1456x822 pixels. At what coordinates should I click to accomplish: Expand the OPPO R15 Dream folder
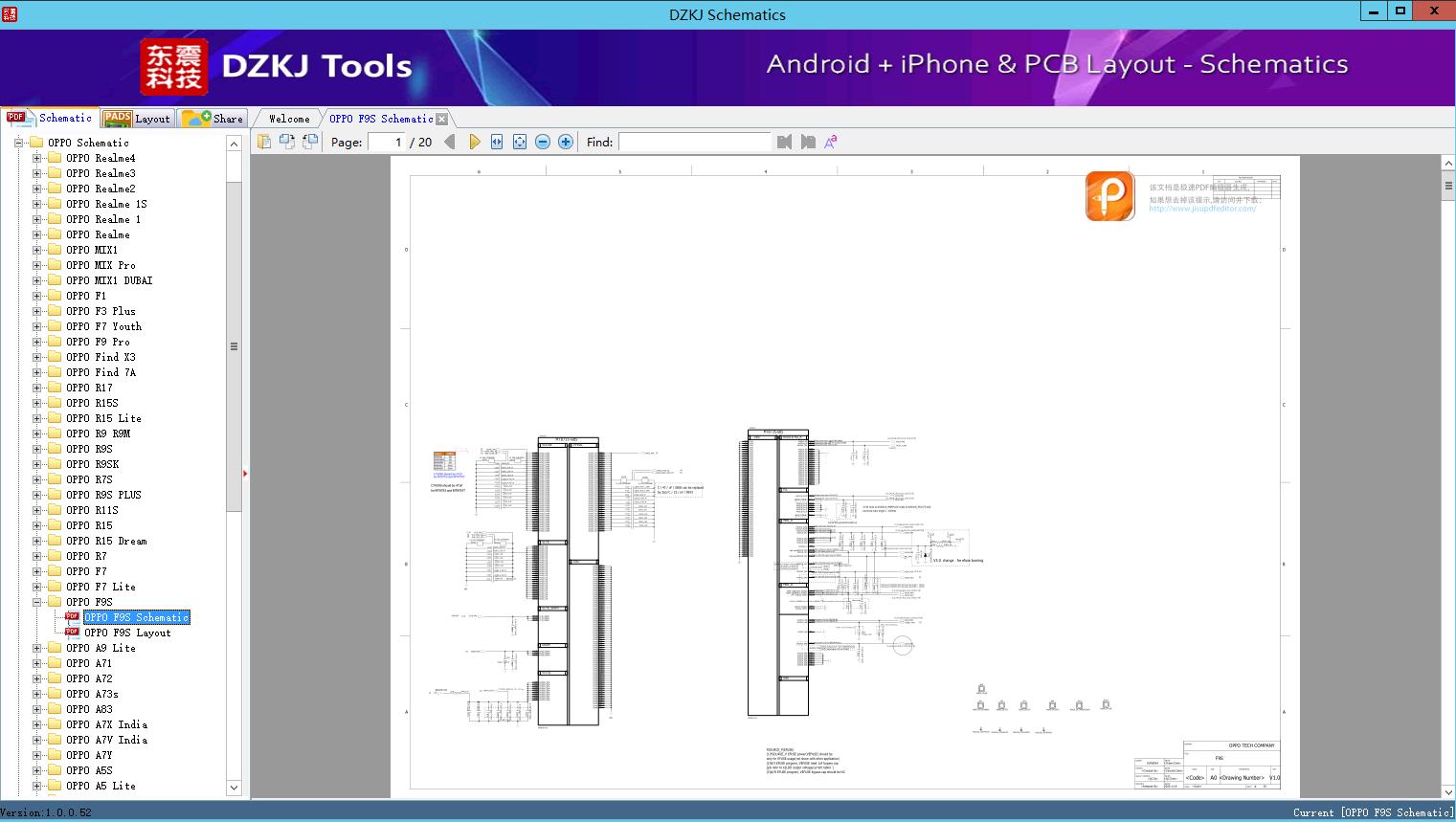click(x=36, y=541)
